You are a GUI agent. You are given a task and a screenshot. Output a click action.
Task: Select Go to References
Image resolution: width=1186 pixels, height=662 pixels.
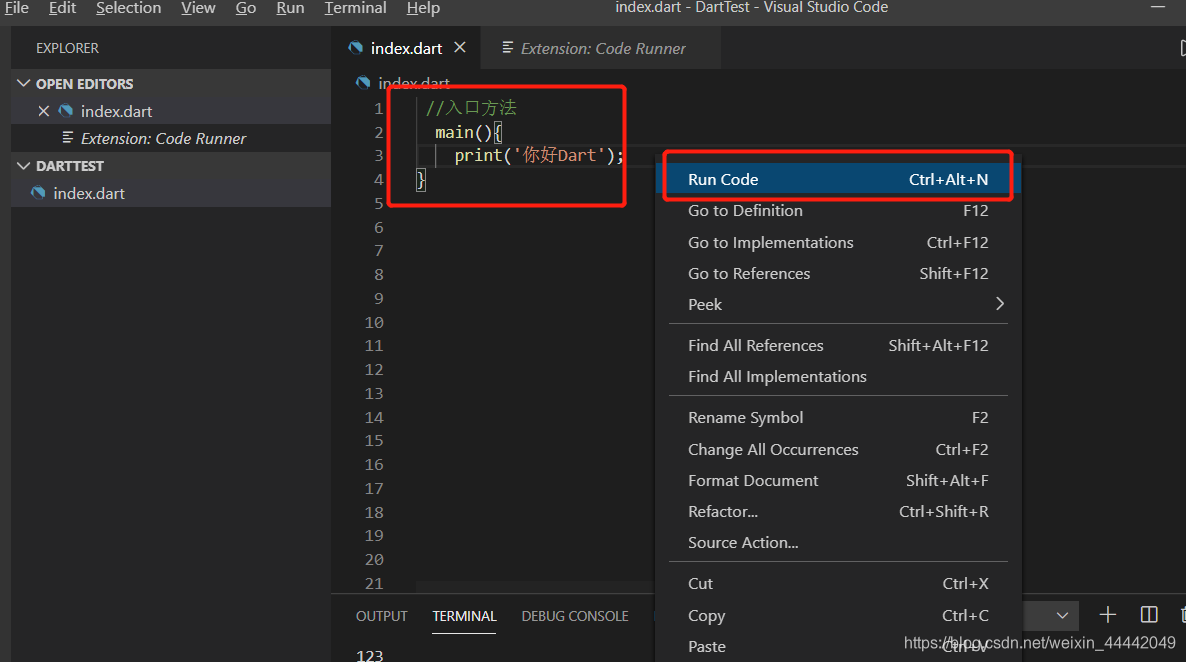tap(838, 273)
